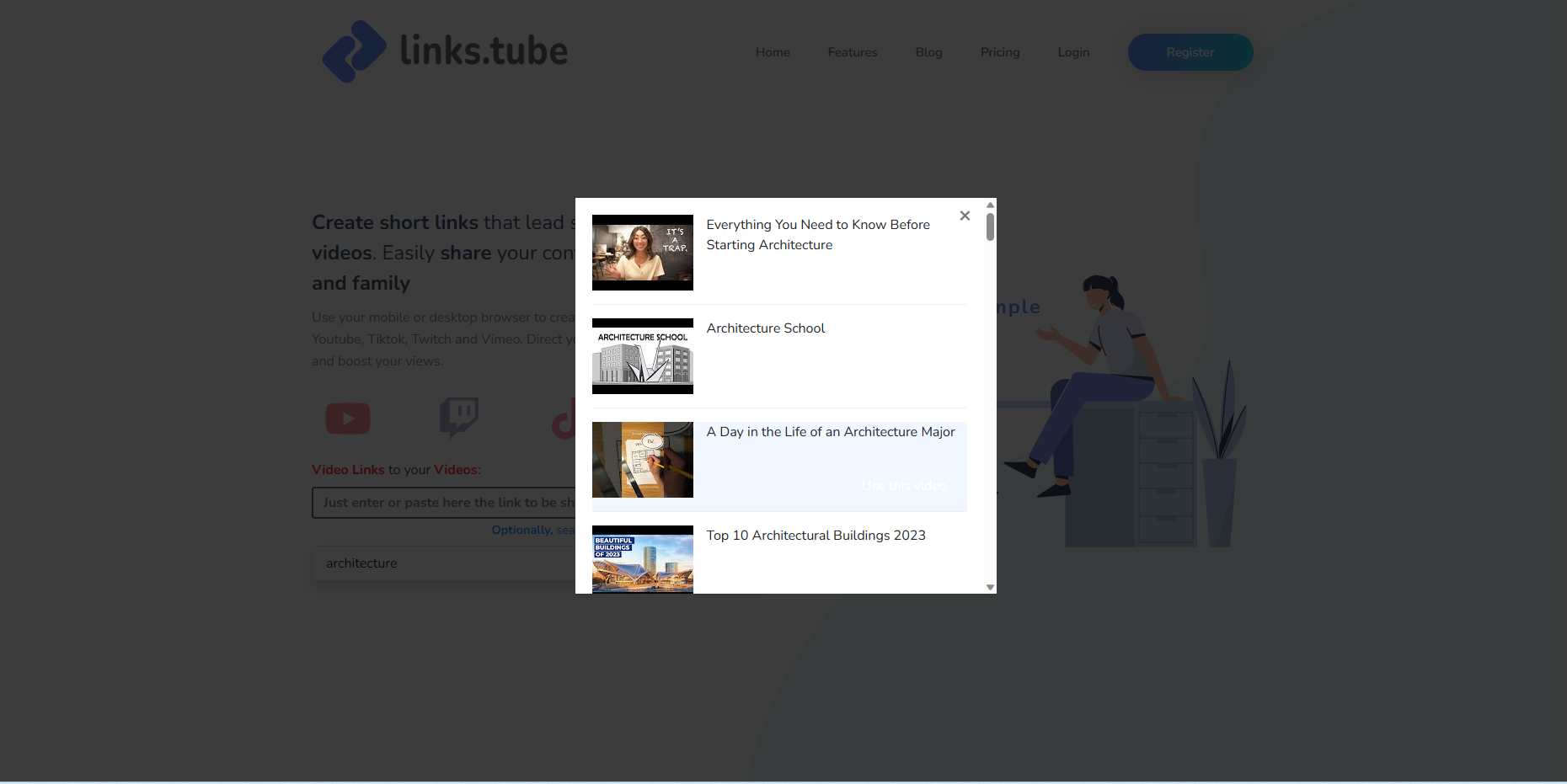
Task: Focus the paste-link input field
Action: click(444, 503)
